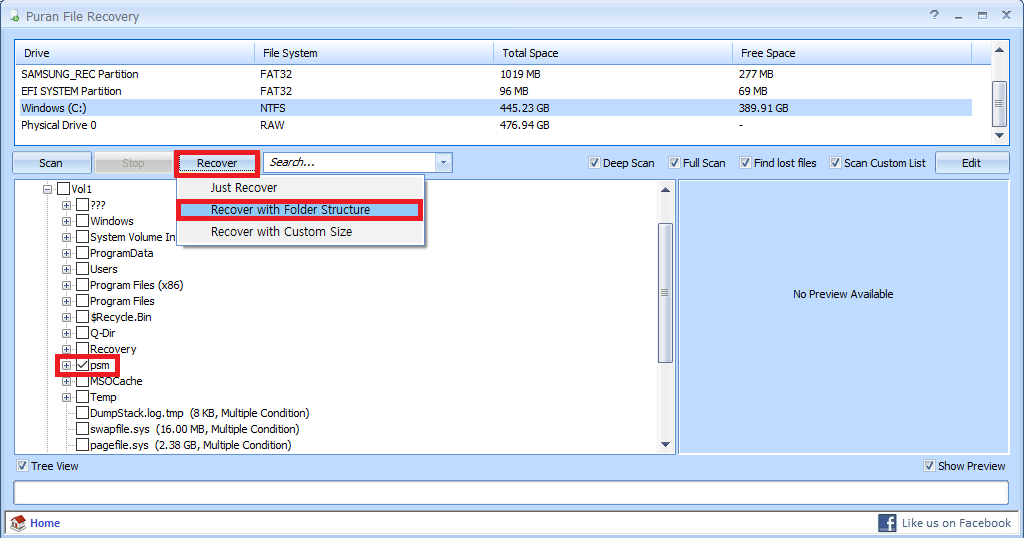Expand the ProgramData folder node
This screenshot has width=1024, height=538.
(67, 253)
